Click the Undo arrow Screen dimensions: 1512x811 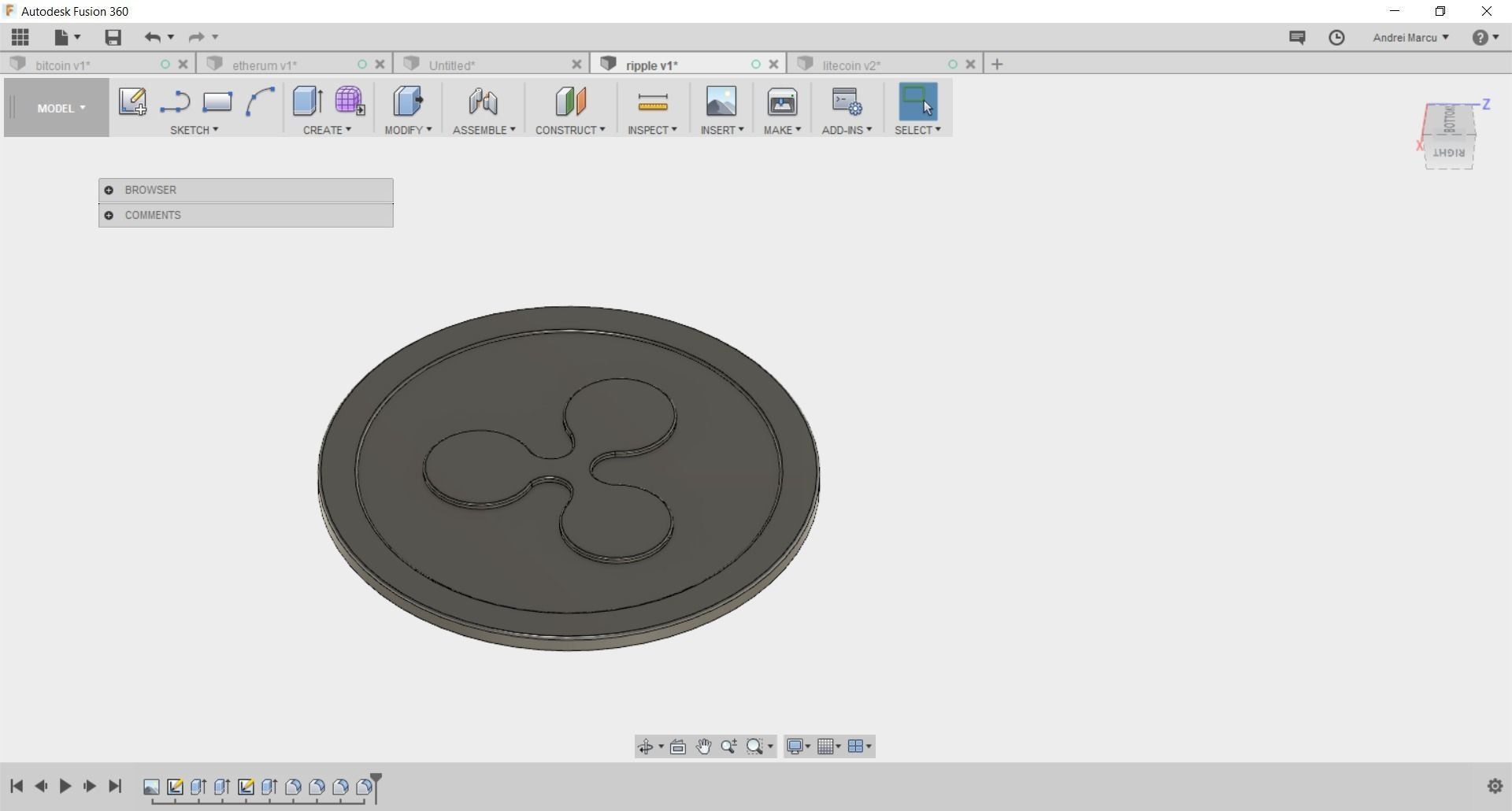tap(153, 37)
